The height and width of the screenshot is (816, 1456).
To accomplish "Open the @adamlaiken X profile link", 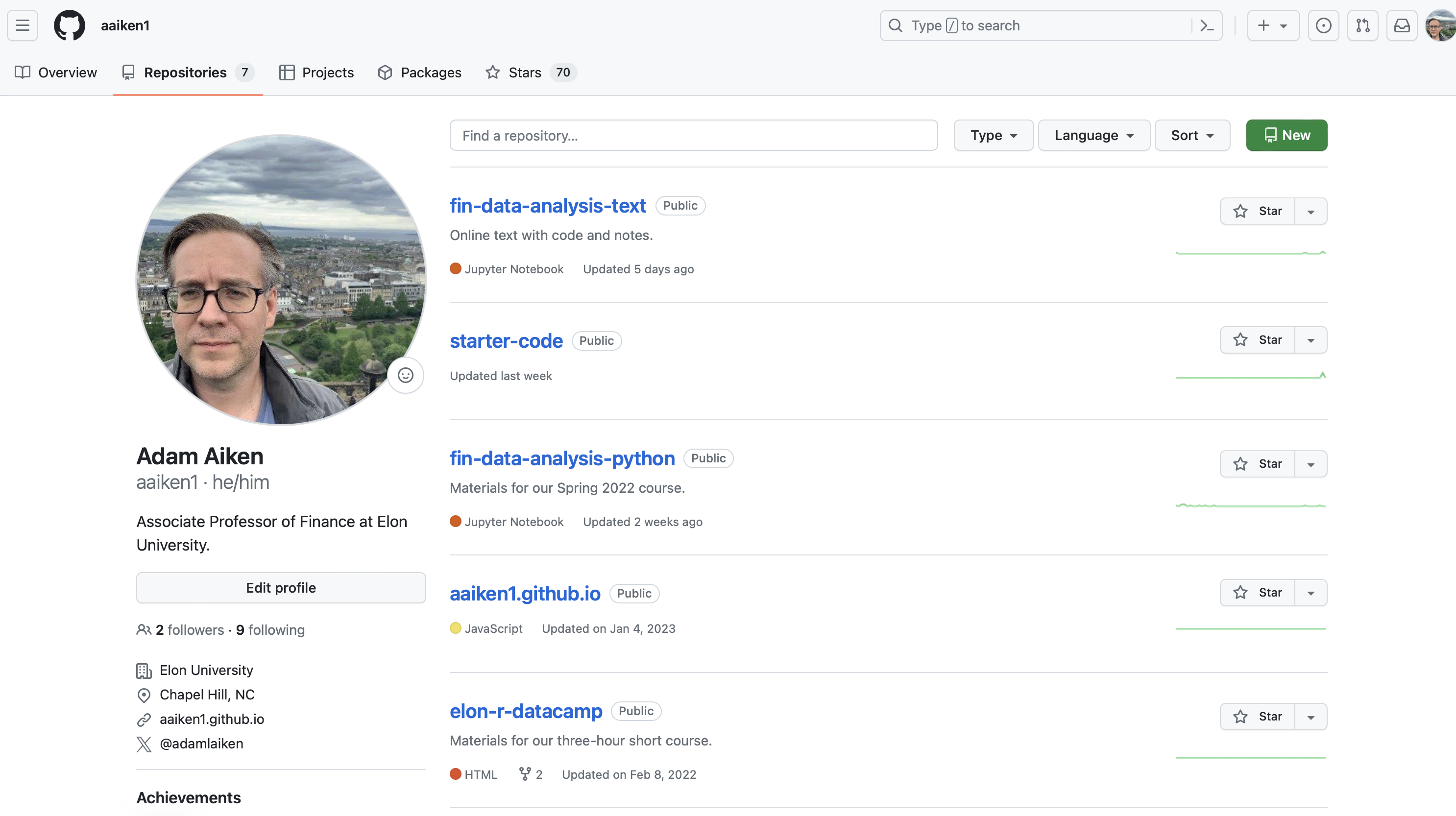I will click(201, 744).
